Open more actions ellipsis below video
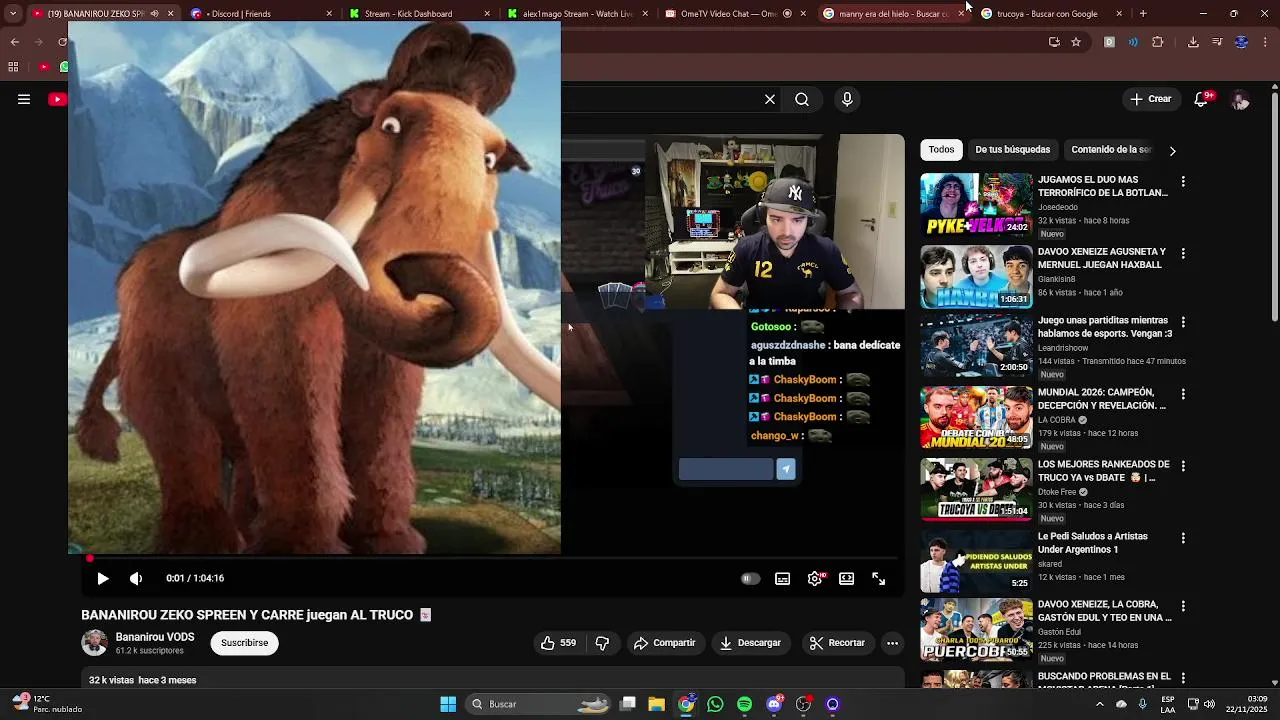This screenshot has height=720, width=1280. click(893, 643)
